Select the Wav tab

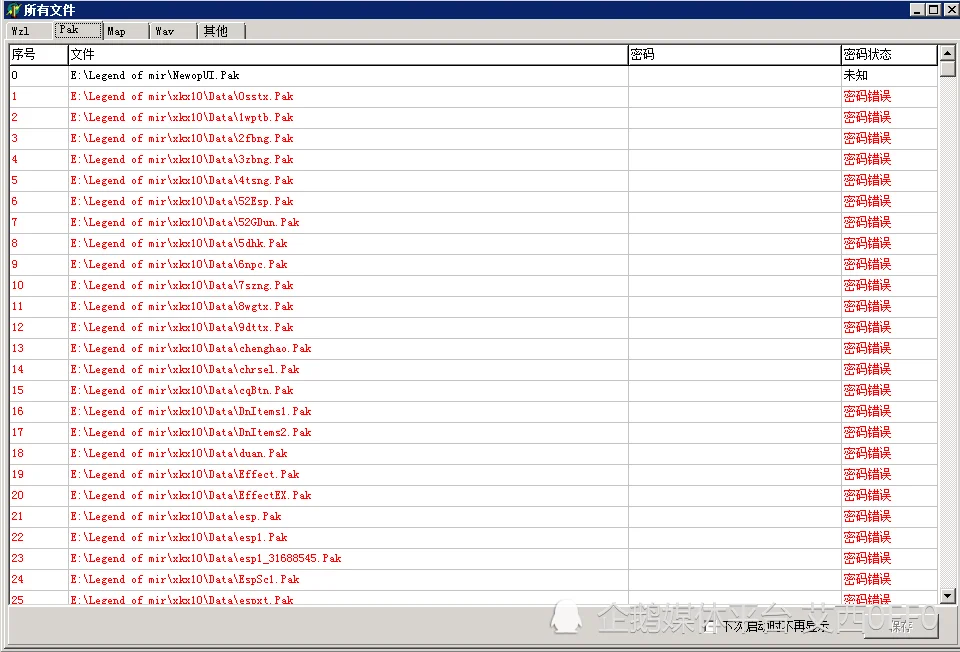point(170,31)
